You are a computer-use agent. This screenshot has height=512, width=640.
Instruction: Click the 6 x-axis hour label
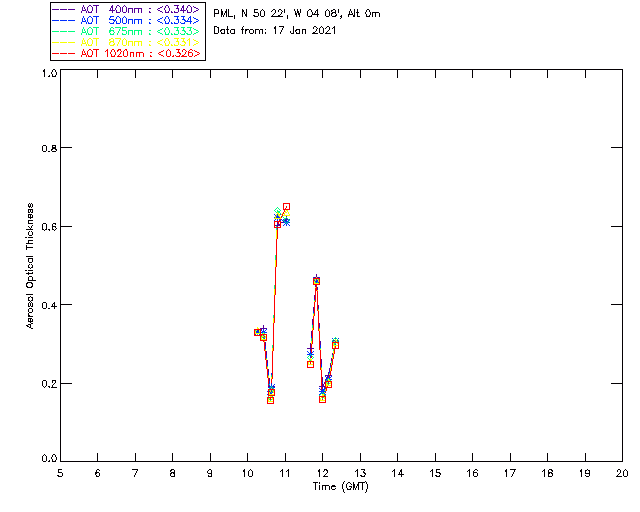98,473
